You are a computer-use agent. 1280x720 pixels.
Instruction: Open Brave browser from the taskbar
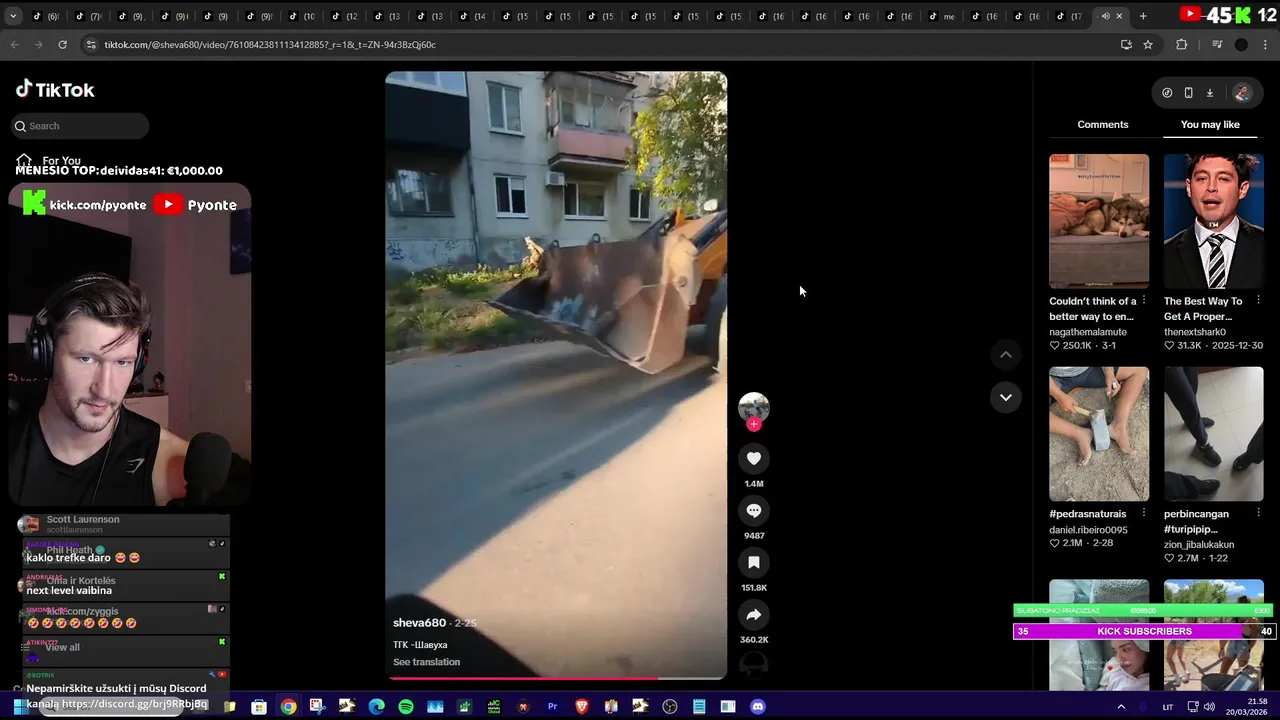(582, 707)
